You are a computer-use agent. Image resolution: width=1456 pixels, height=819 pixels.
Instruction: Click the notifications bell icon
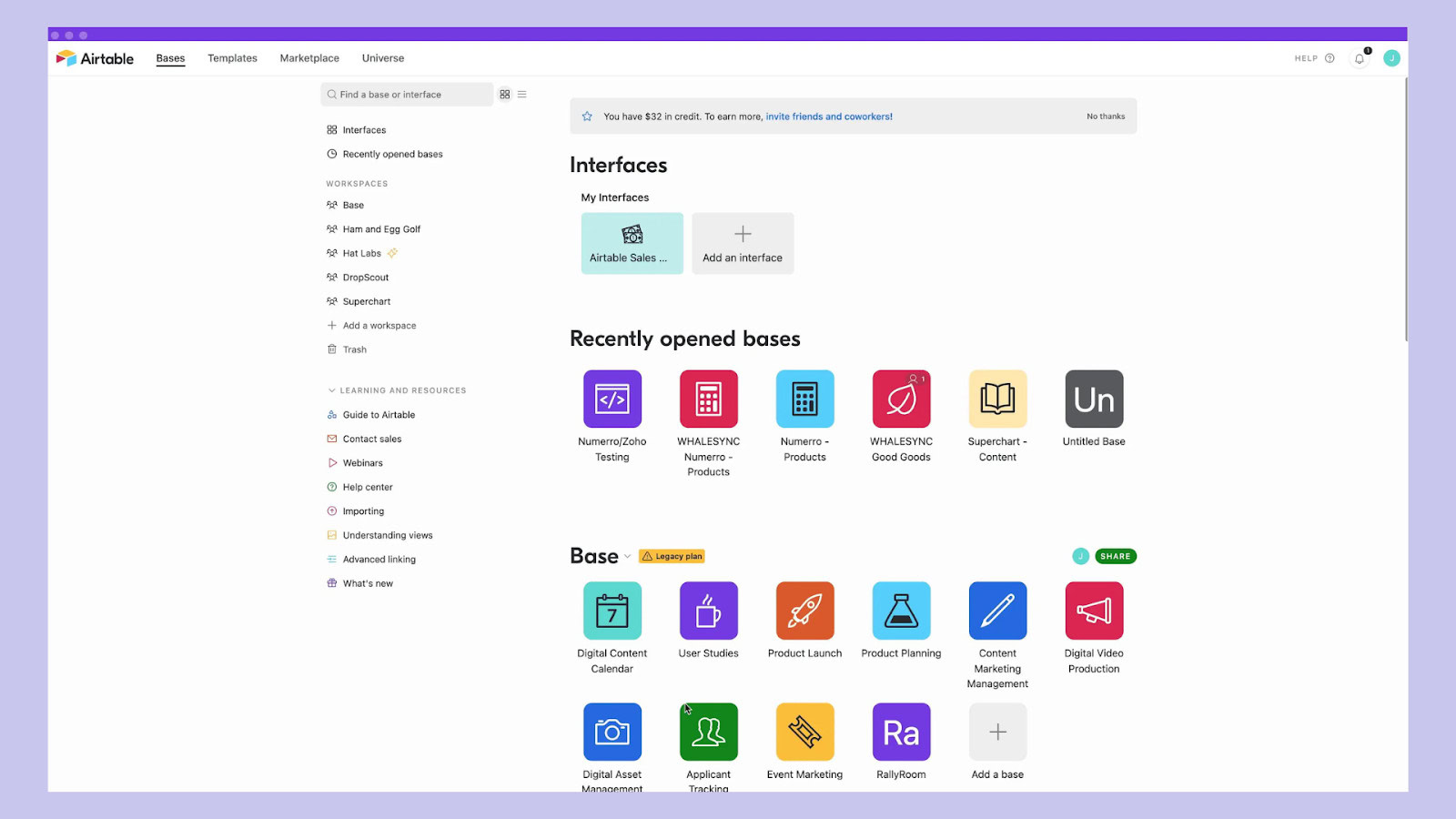coord(1360,58)
